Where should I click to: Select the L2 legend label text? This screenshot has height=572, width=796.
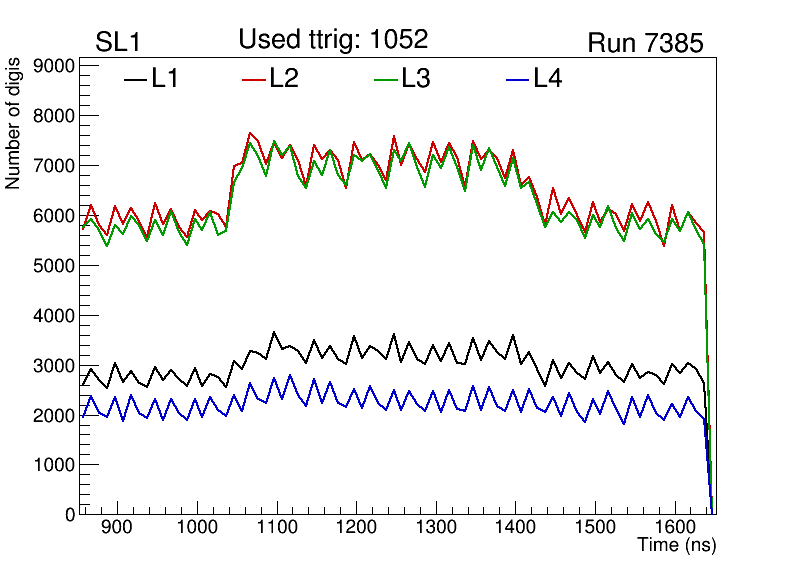point(284,79)
